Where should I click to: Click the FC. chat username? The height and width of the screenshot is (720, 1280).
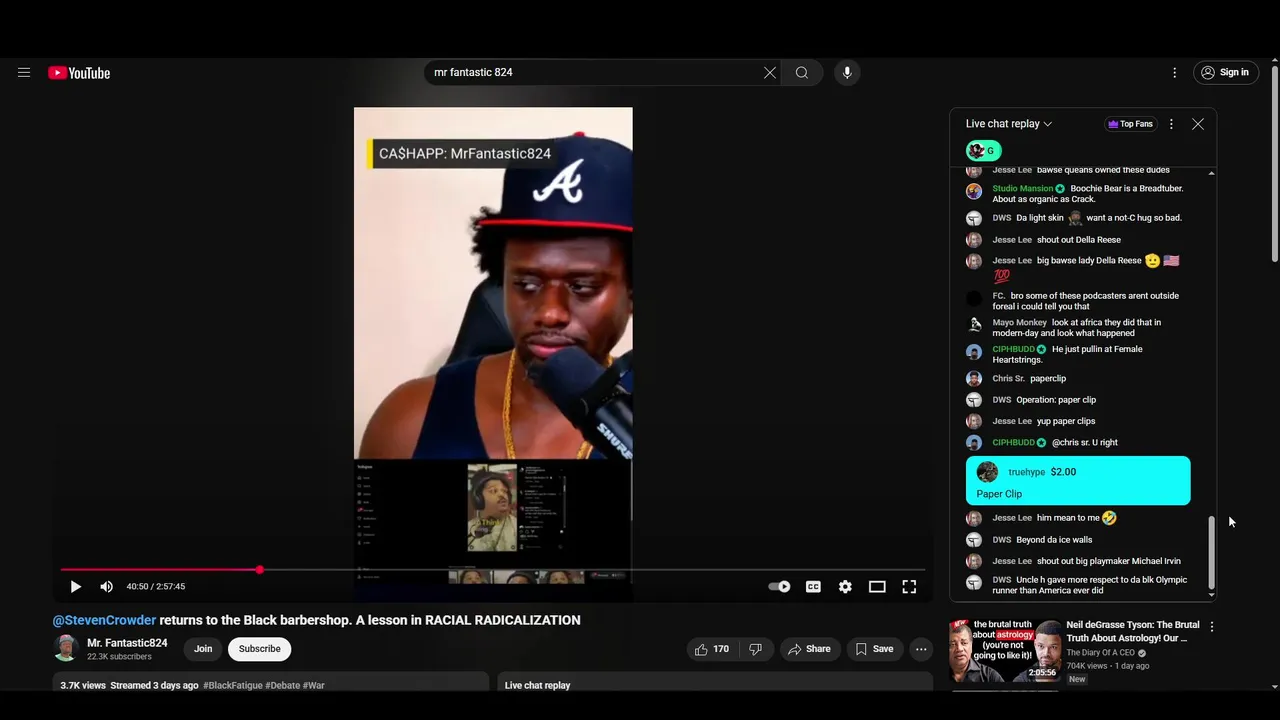pyautogui.click(x=998, y=296)
